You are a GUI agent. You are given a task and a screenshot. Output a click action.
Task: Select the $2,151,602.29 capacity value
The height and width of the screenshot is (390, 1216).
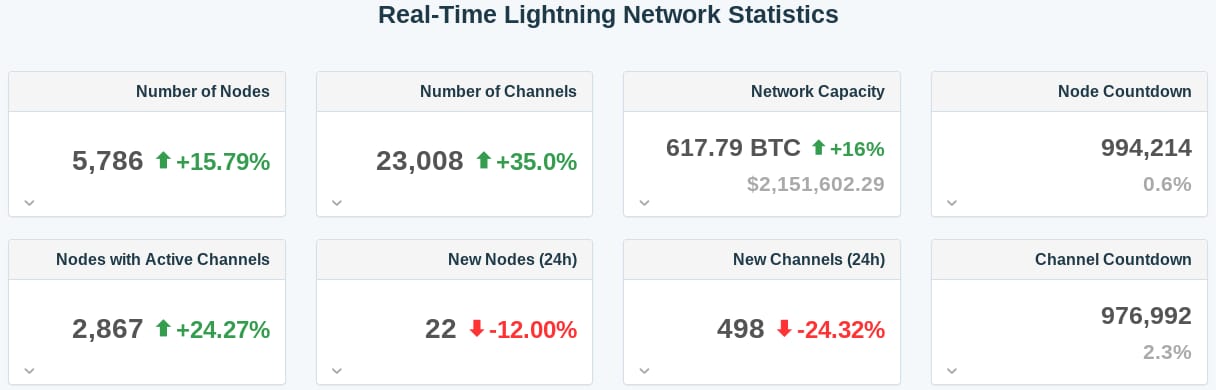[816, 184]
